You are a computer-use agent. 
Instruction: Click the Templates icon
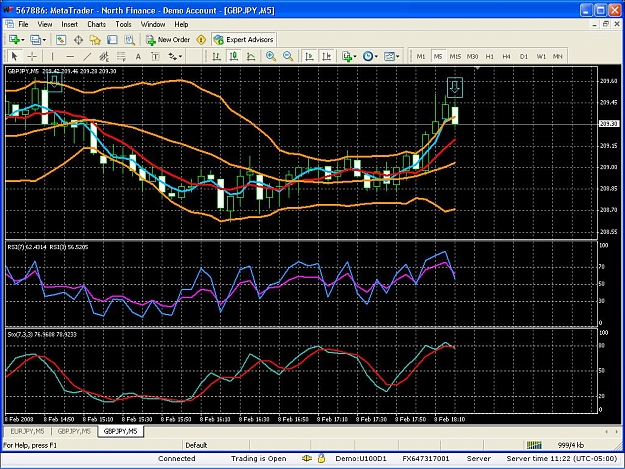pyautogui.click(x=389, y=56)
